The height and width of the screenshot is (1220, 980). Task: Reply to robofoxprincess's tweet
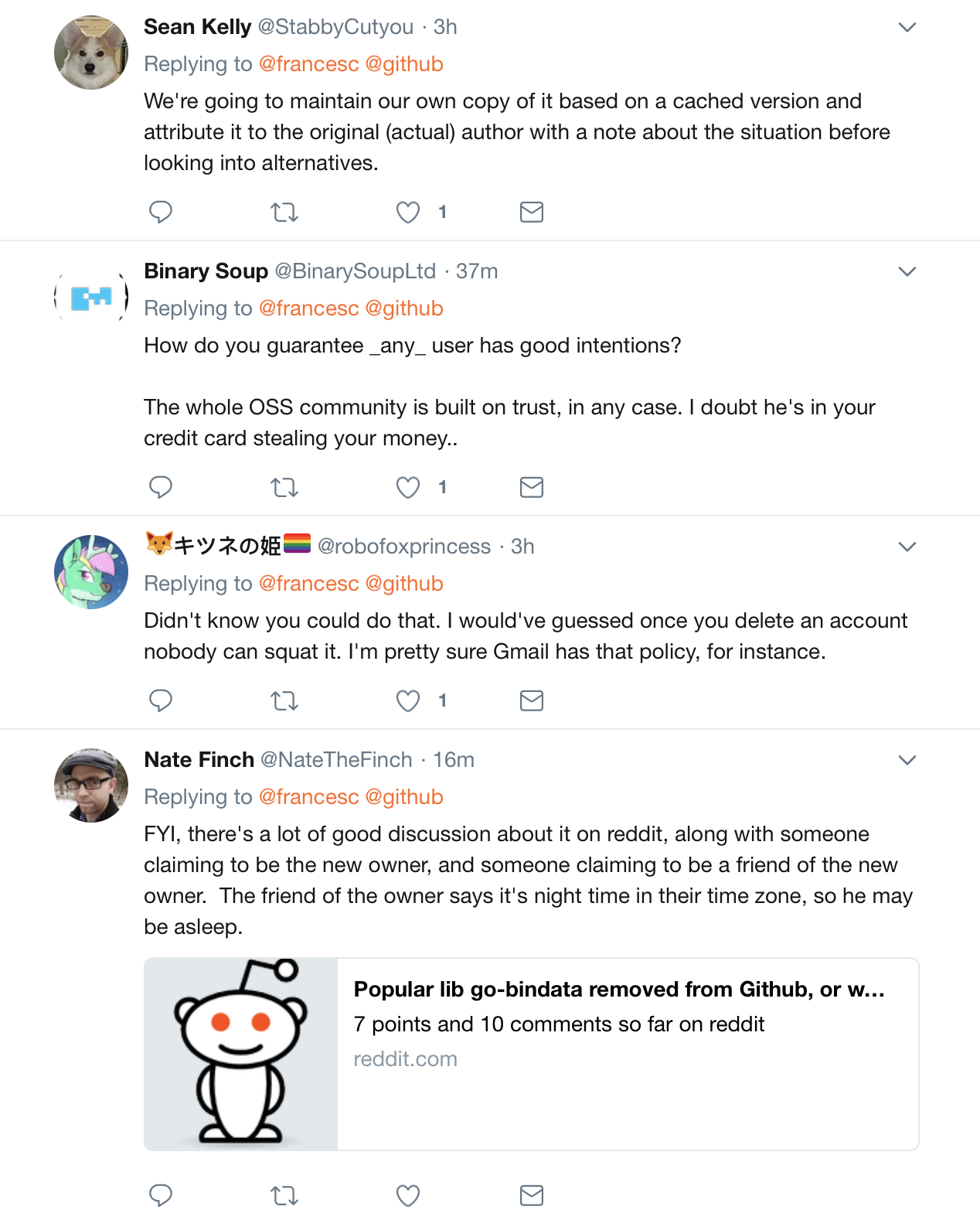point(160,700)
